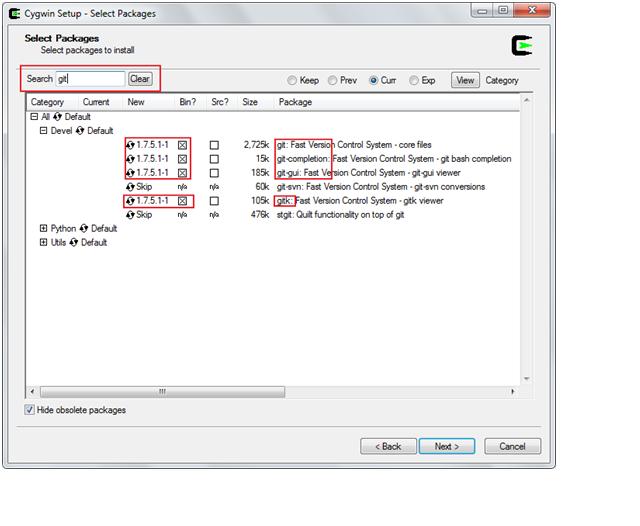Viewport: 640px width, 526px height.
Task: Click the Src? column header
Action: (x=222, y=102)
